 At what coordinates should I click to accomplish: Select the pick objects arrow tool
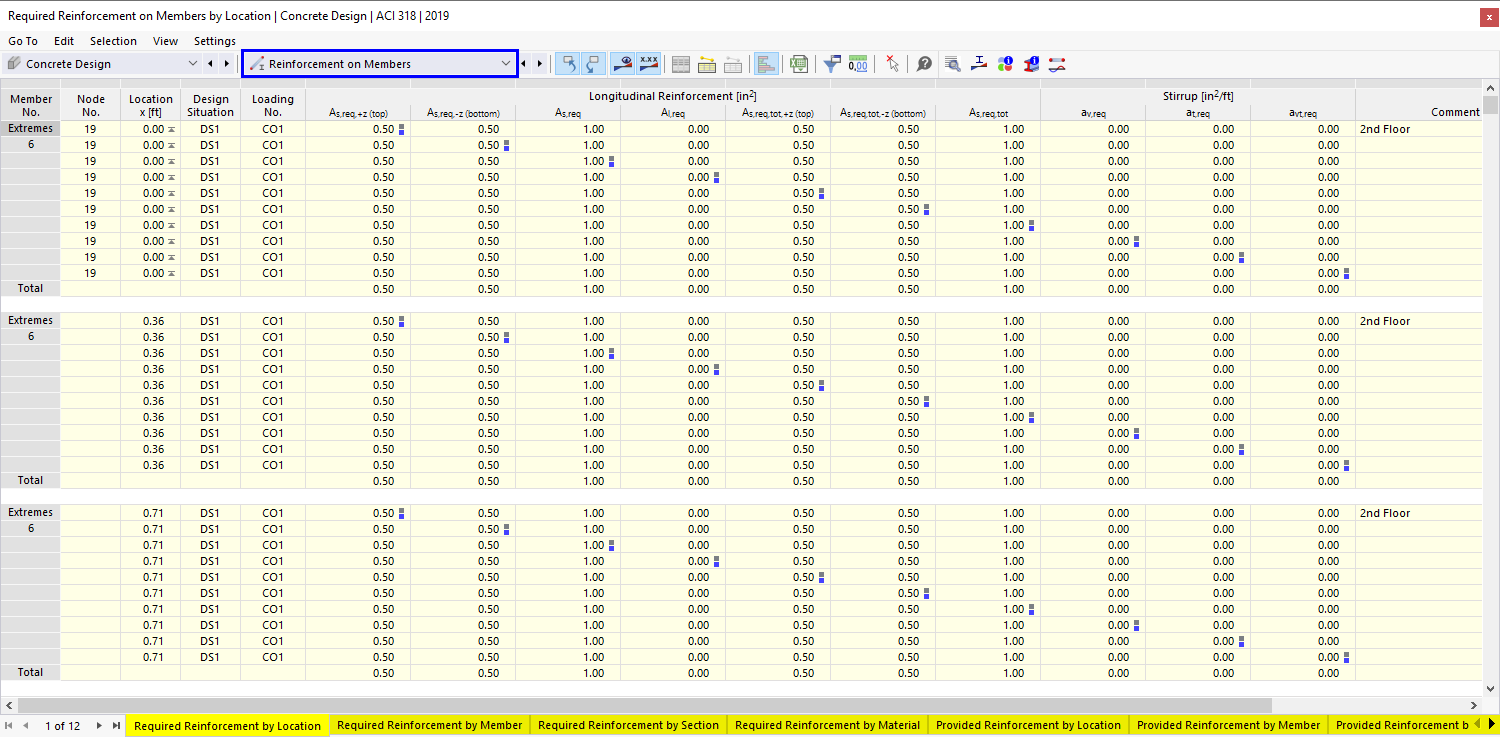(x=892, y=63)
